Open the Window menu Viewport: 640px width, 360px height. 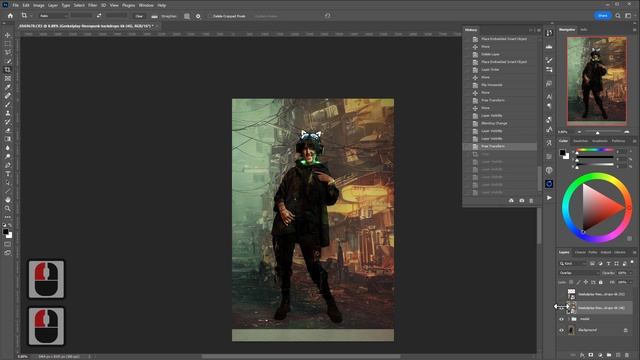(146, 5)
